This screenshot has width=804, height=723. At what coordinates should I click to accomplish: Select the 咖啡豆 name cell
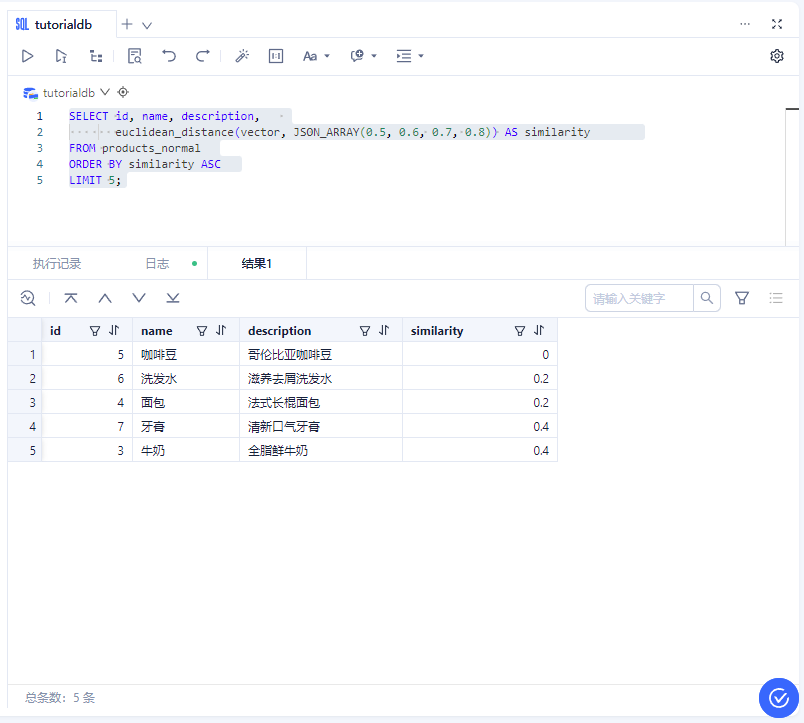tap(186, 354)
